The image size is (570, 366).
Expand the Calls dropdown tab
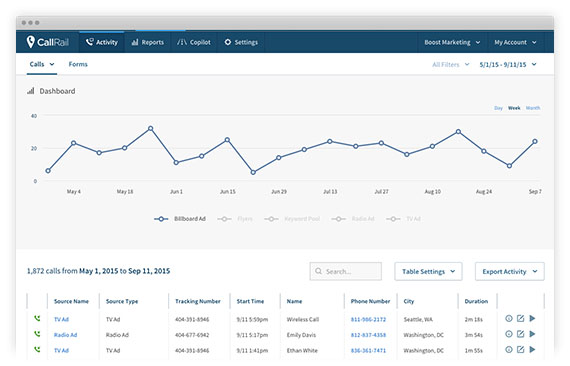click(42, 64)
